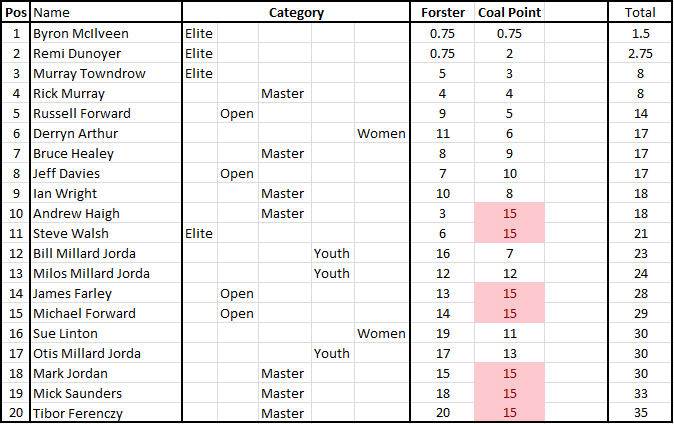Select Otis Millard Jorda's Coal Point value
This screenshot has height=424, width=674.
point(509,353)
